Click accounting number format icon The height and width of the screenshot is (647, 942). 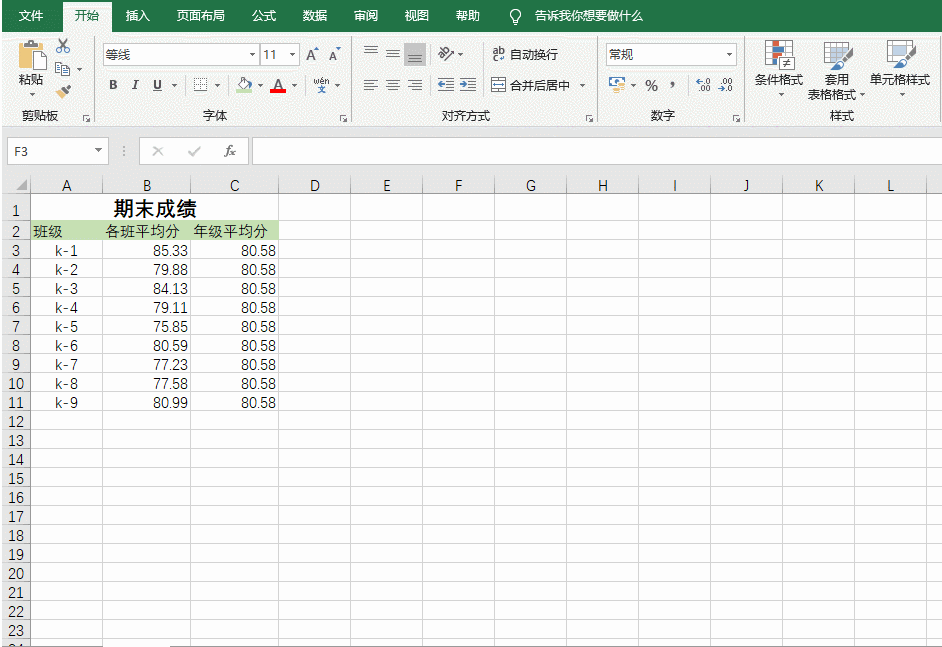[x=616, y=85]
